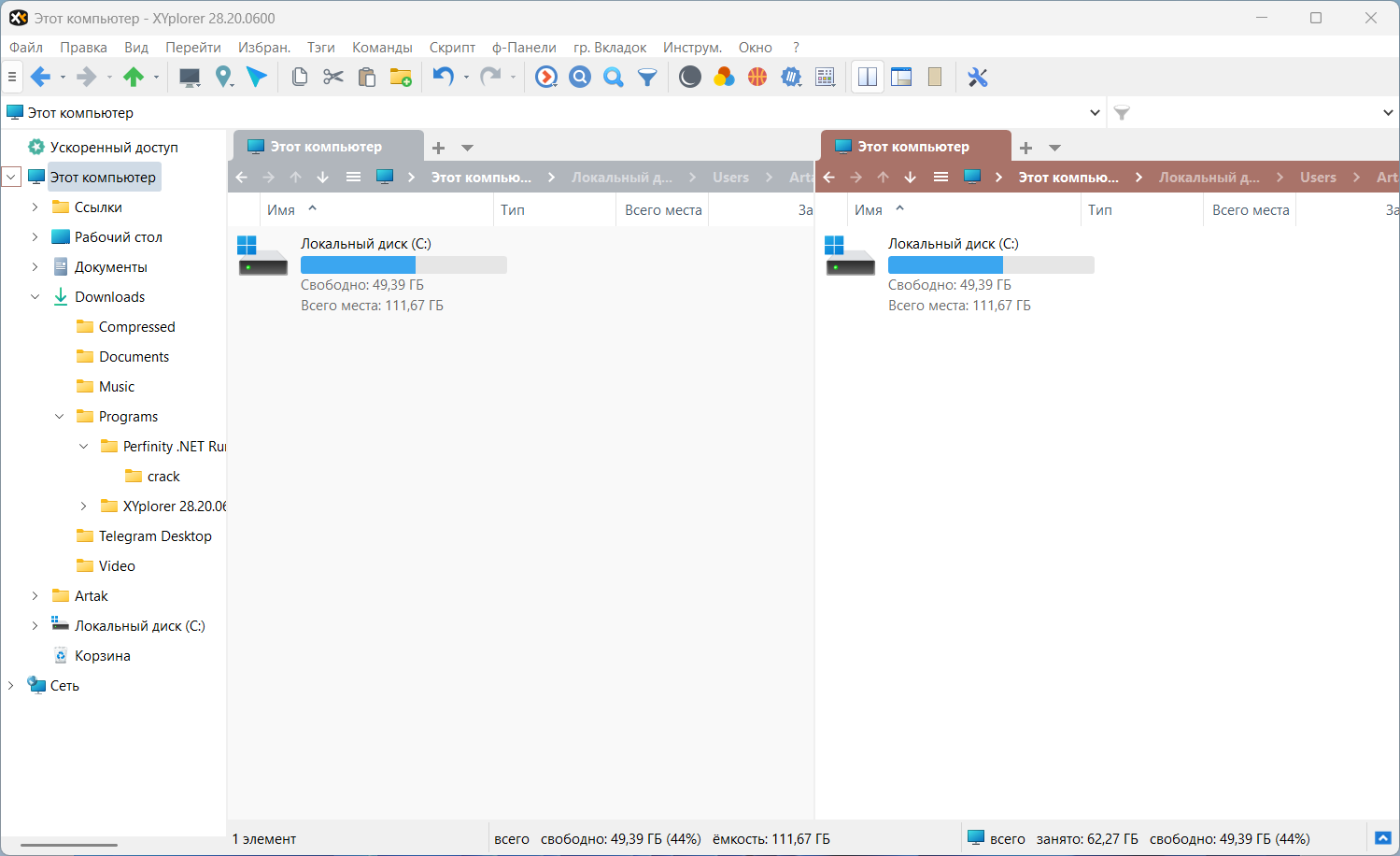Go up one level with the green arrow

pos(134,78)
